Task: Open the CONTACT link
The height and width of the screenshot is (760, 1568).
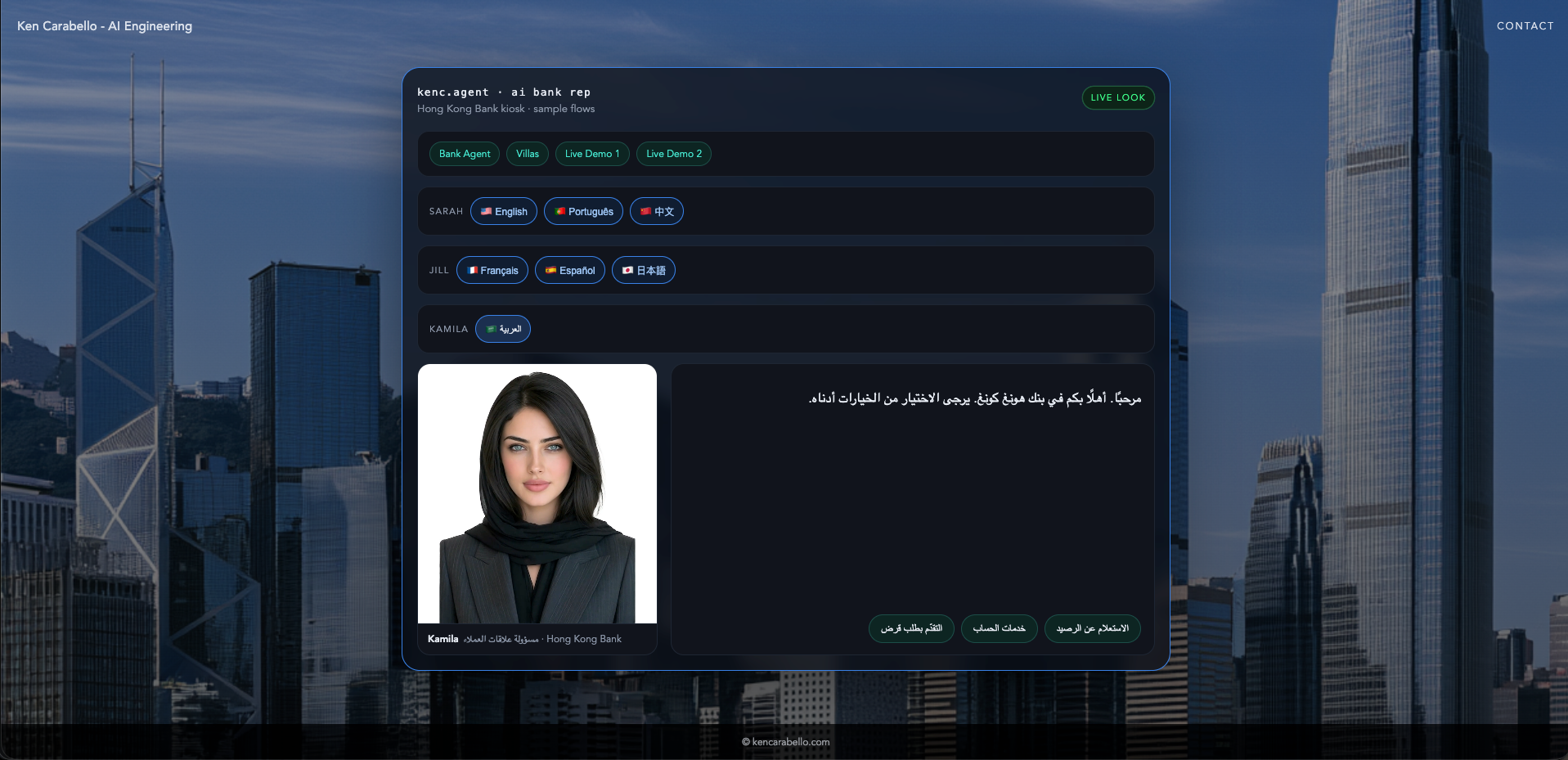Action: tap(1525, 26)
